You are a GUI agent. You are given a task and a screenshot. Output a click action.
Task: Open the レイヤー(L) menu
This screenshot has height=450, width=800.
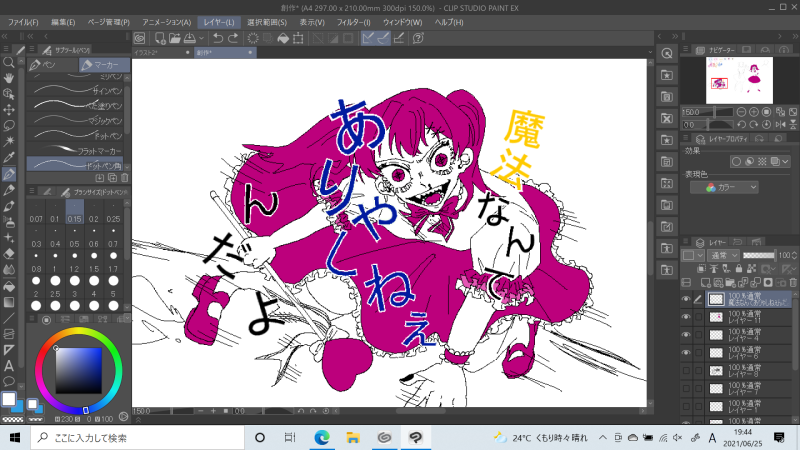[x=218, y=22]
